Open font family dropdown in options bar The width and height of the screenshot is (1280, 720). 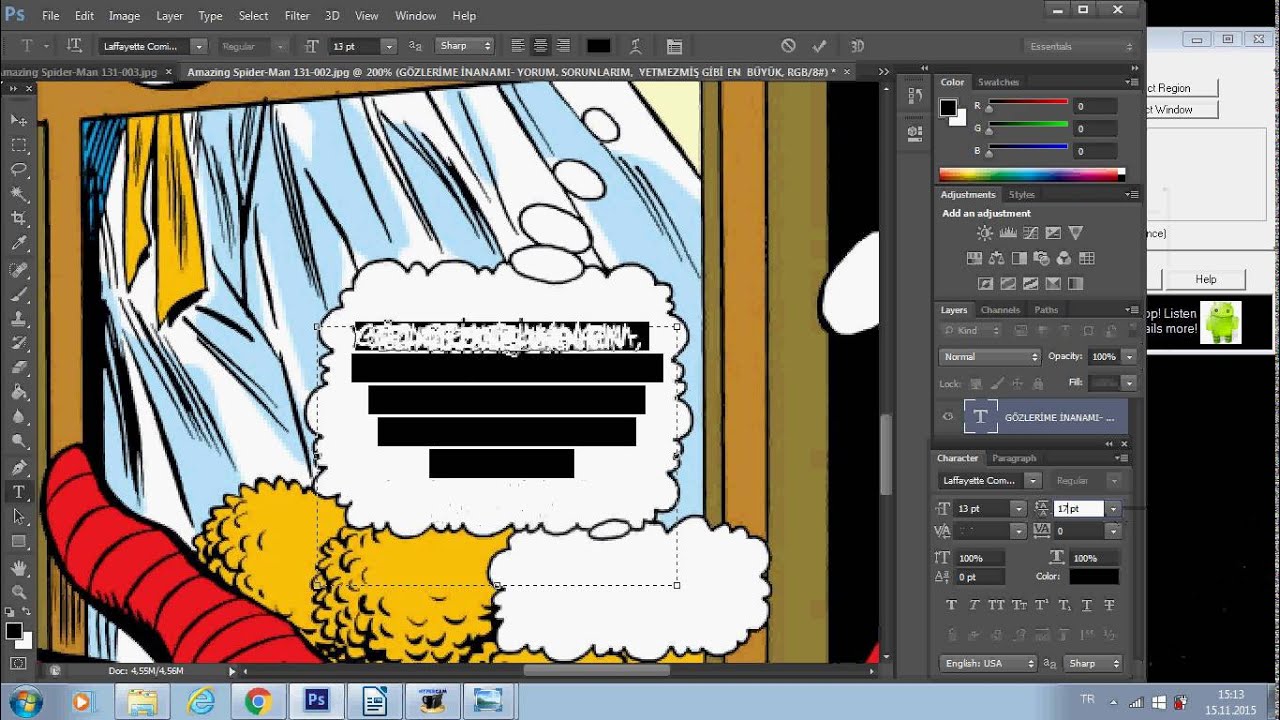199,46
